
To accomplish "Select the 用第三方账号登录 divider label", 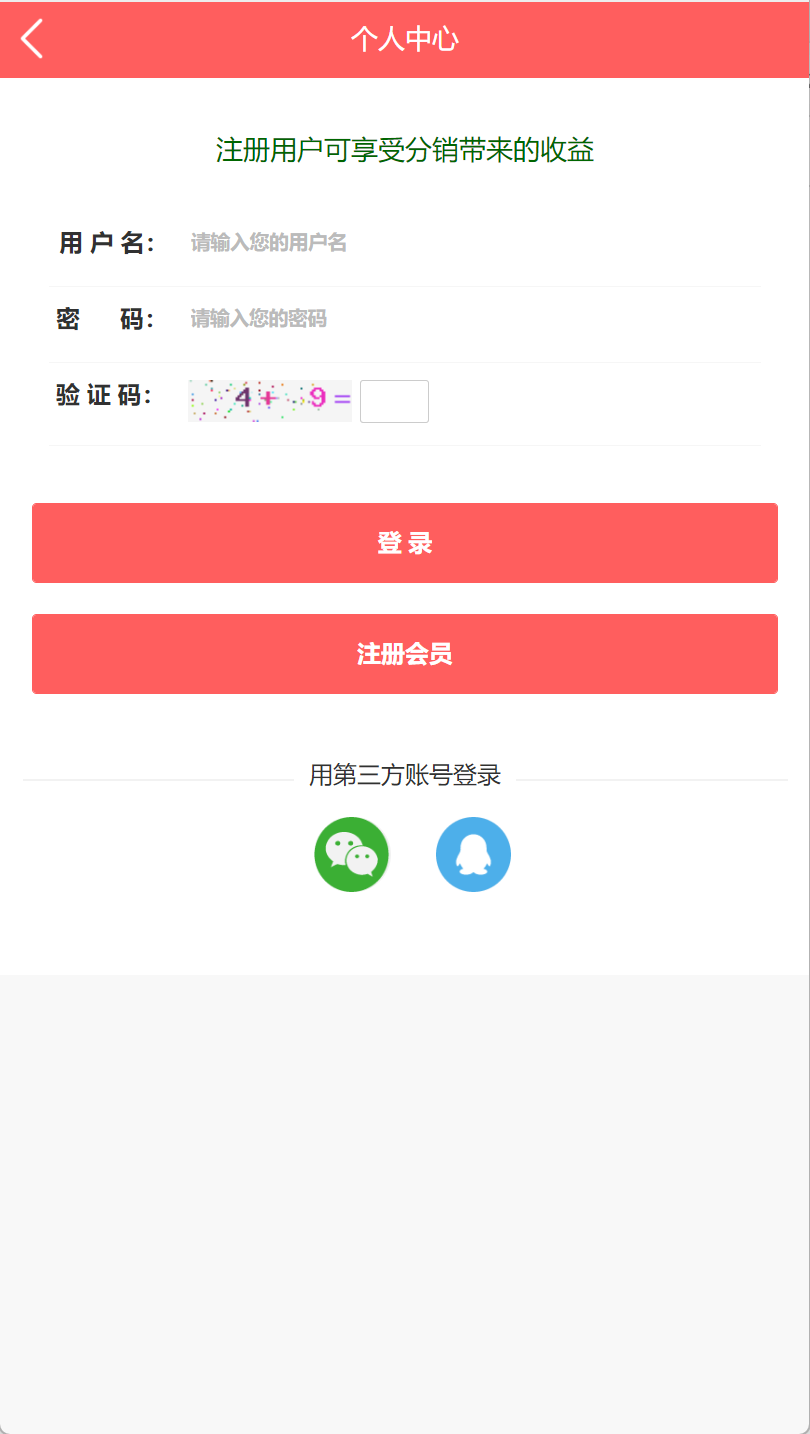I will 405,775.
